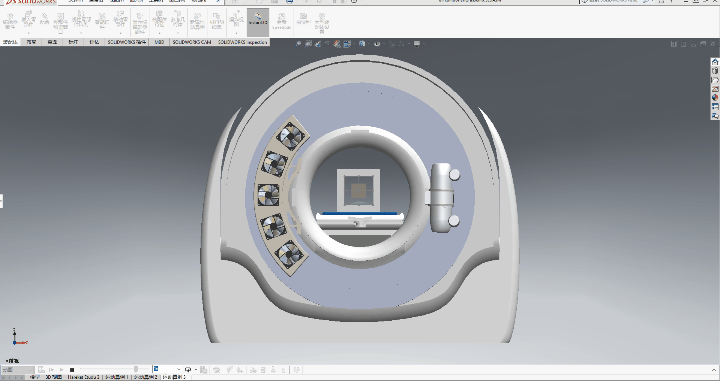Click Play from Start in motion toolbar
Screen dimensions: 720x381
(51, 370)
